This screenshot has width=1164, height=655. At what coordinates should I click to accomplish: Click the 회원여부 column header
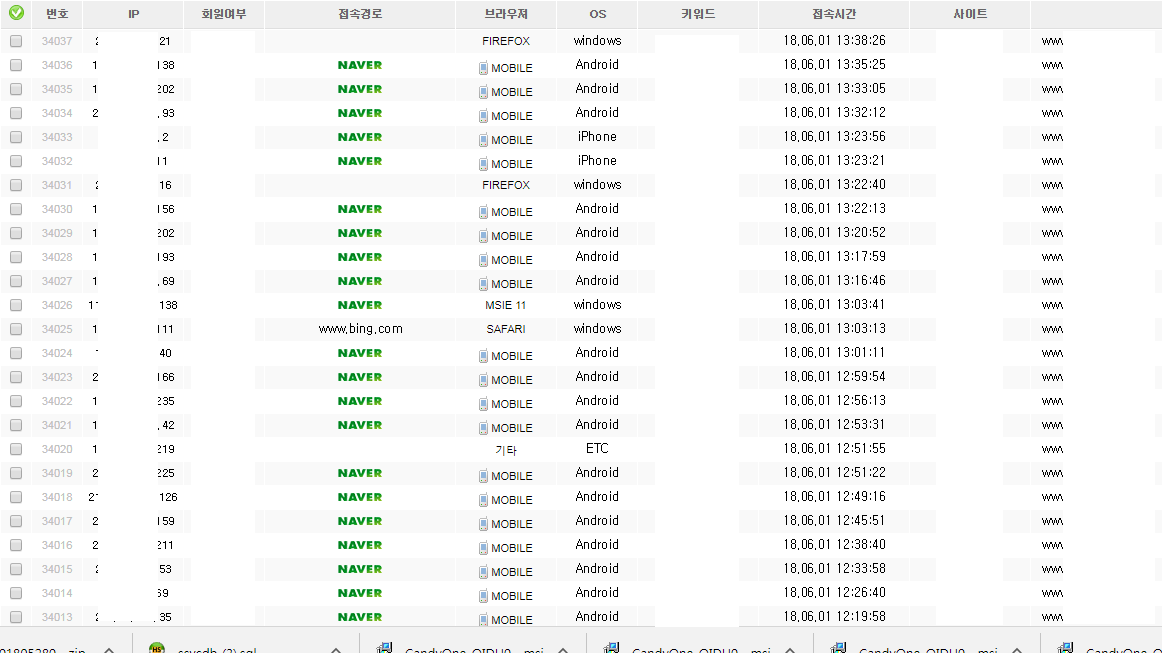click(223, 14)
